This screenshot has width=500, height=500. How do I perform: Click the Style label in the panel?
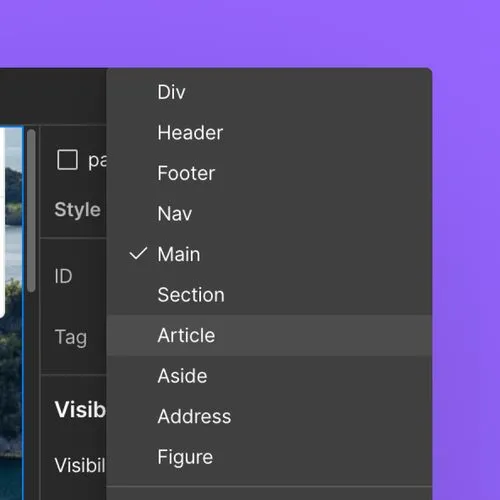point(77,210)
